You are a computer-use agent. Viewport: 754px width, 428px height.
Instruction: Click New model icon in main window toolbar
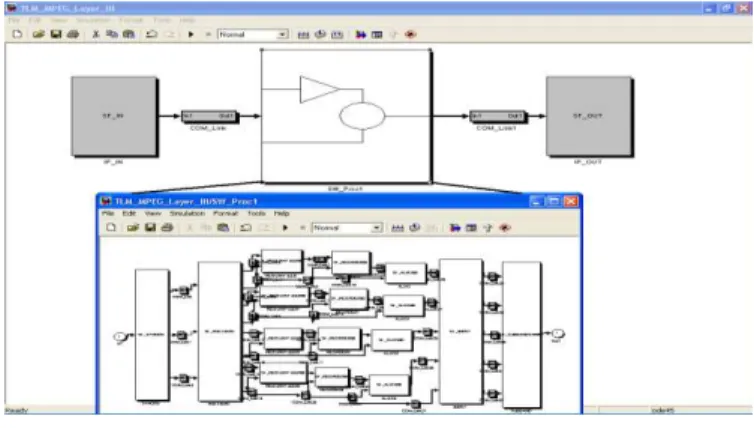[x=17, y=34]
